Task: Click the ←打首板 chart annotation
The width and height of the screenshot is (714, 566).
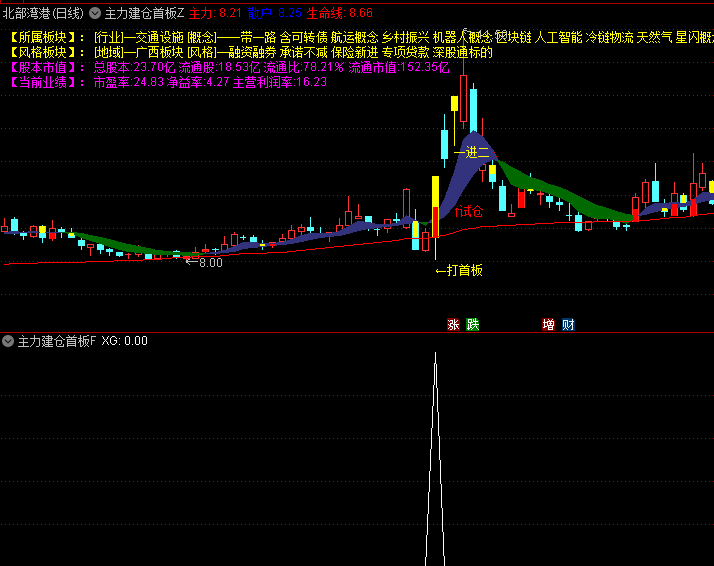Action: click(459, 270)
